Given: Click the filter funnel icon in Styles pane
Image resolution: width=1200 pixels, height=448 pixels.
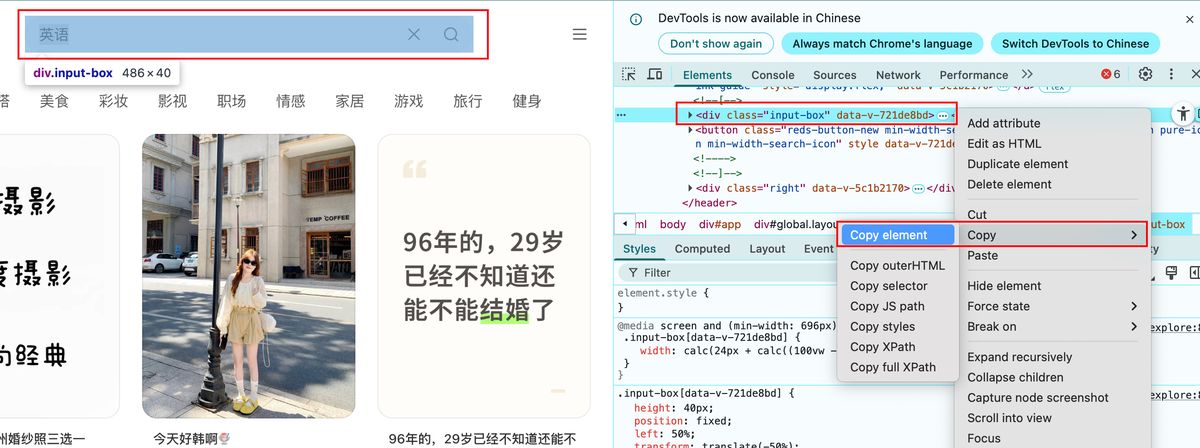Looking at the screenshot, I should coord(632,272).
